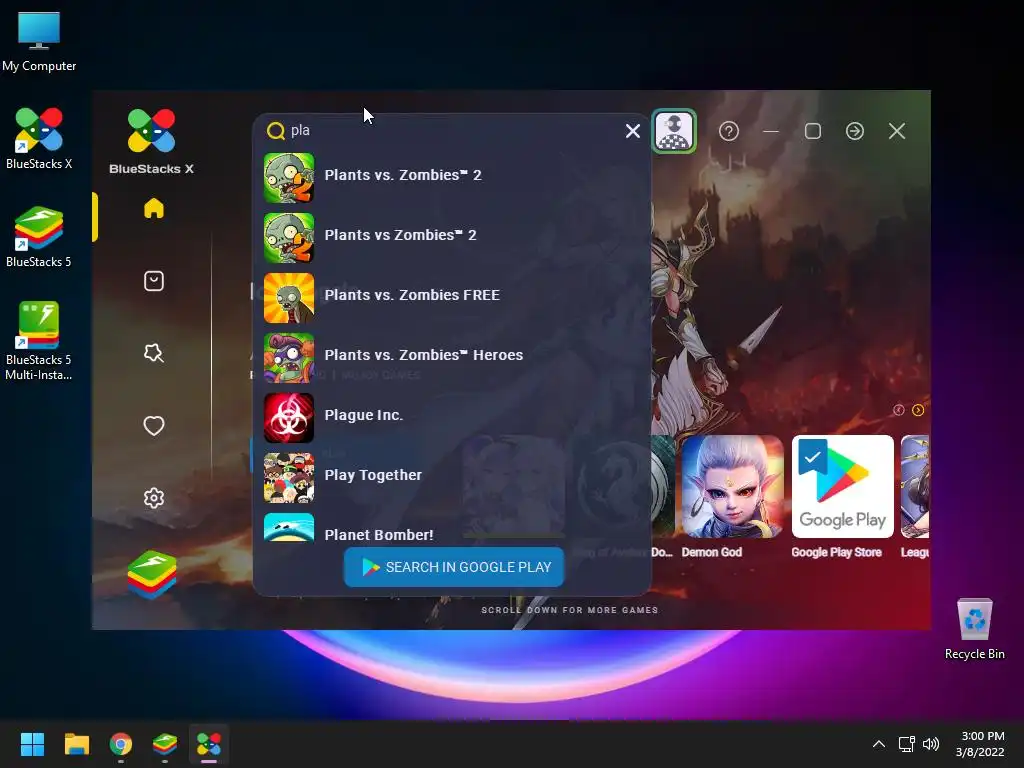This screenshot has width=1024, height=768.
Task: Open Windows Start menu
Action: point(32,744)
